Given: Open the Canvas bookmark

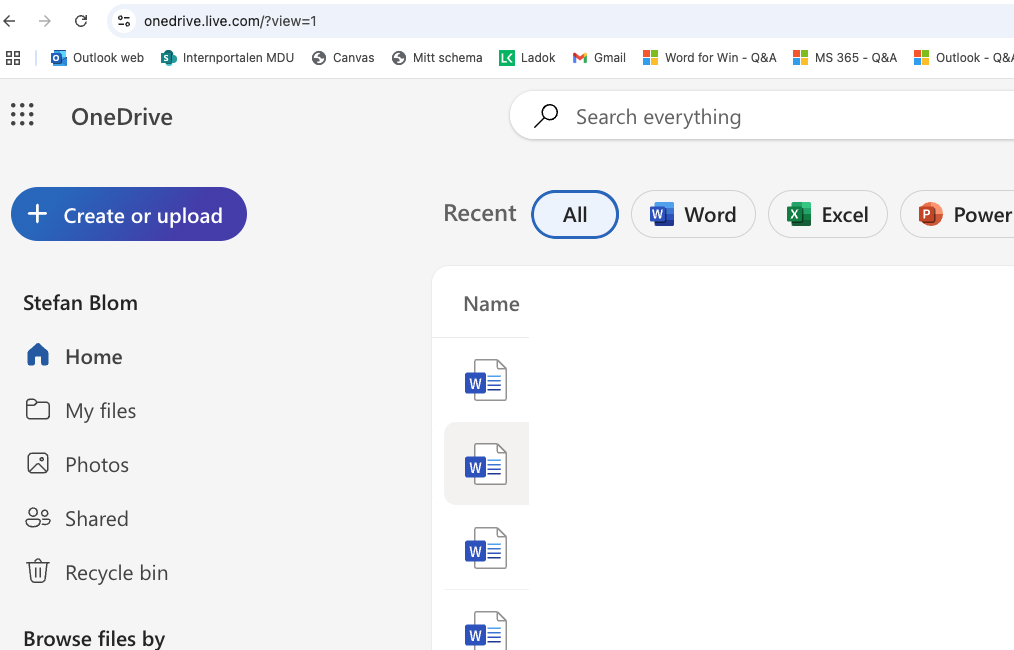Looking at the screenshot, I should tap(343, 58).
